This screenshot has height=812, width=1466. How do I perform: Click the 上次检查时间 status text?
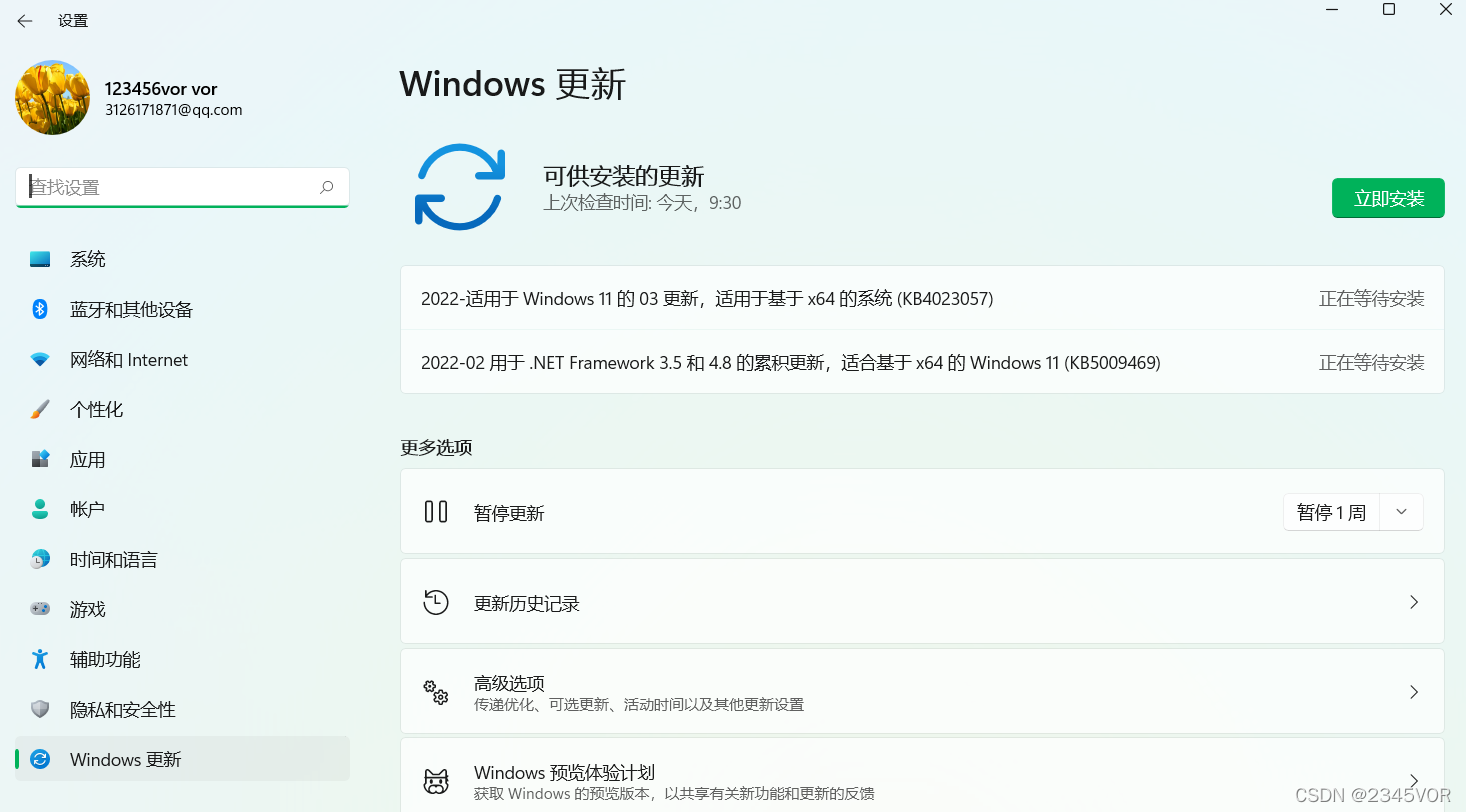pyautogui.click(x=642, y=203)
